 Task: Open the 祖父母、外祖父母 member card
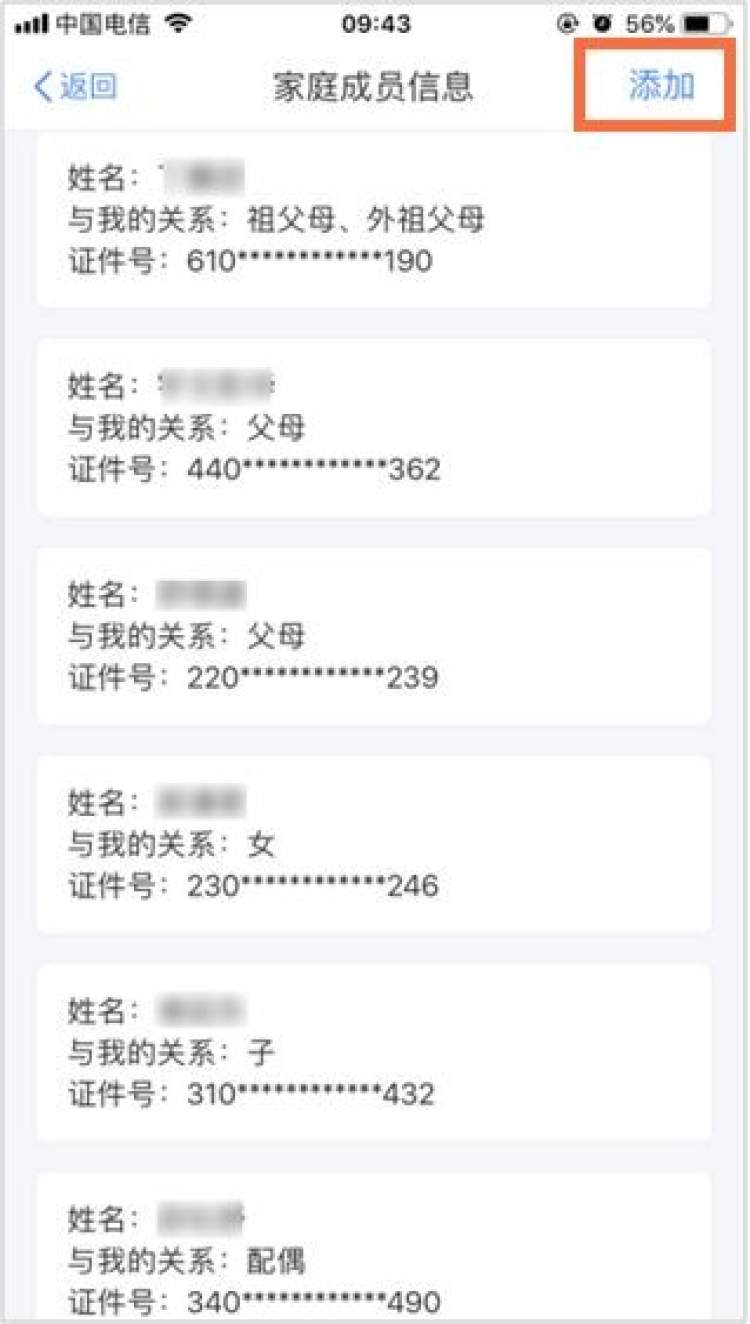(x=374, y=219)
